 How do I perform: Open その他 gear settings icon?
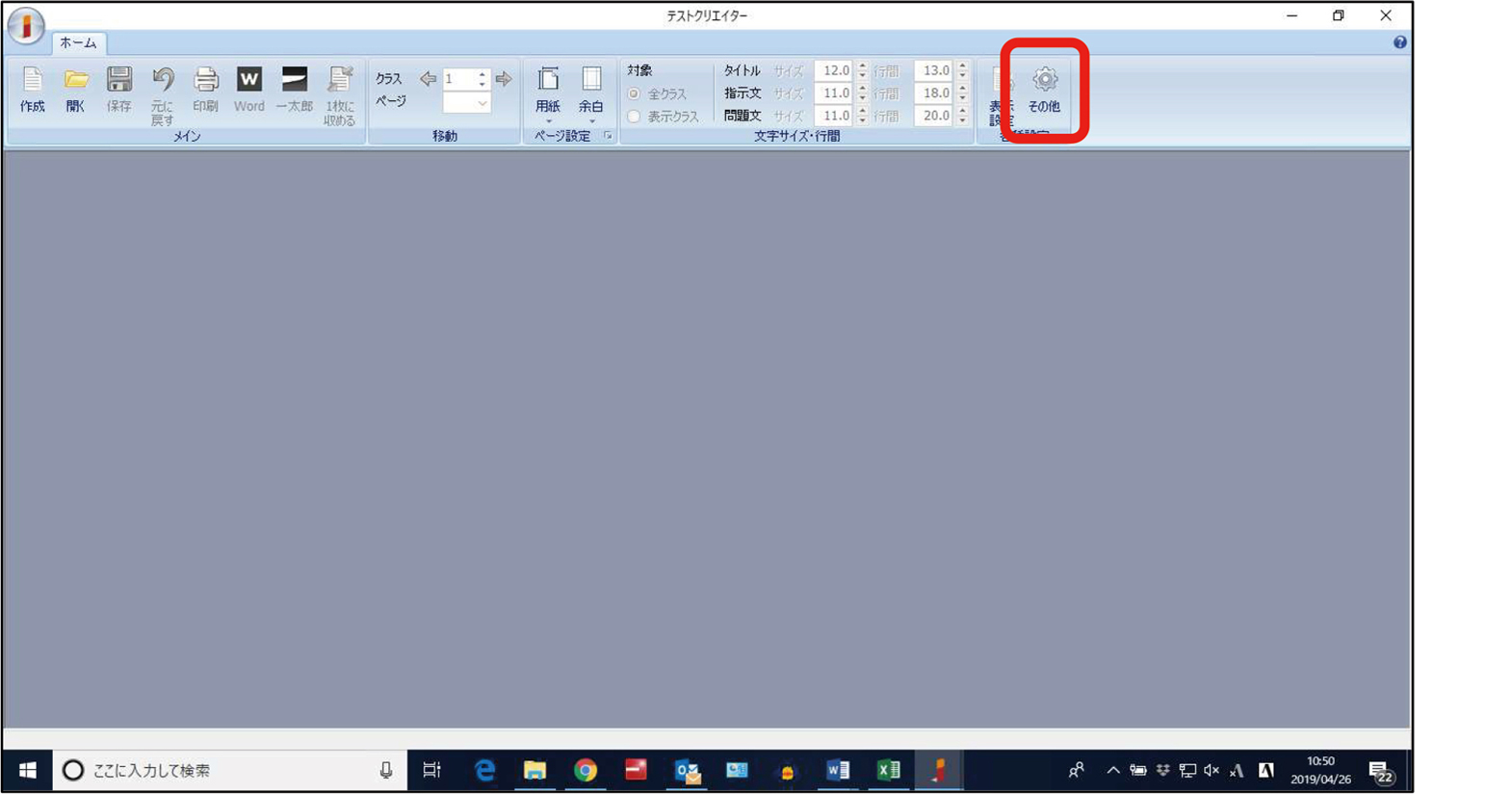1044,89
